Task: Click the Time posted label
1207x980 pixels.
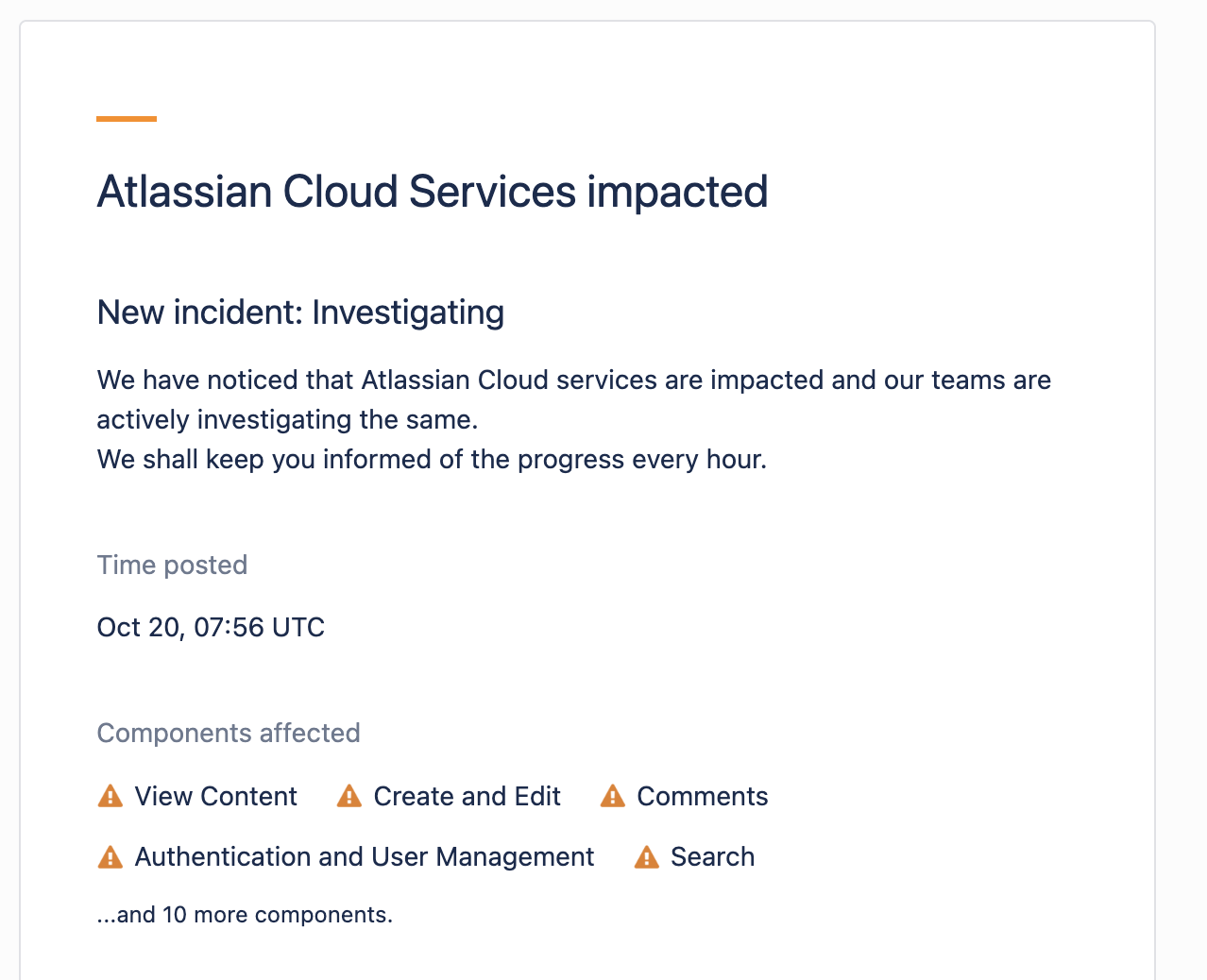Action: coord(172,566)
